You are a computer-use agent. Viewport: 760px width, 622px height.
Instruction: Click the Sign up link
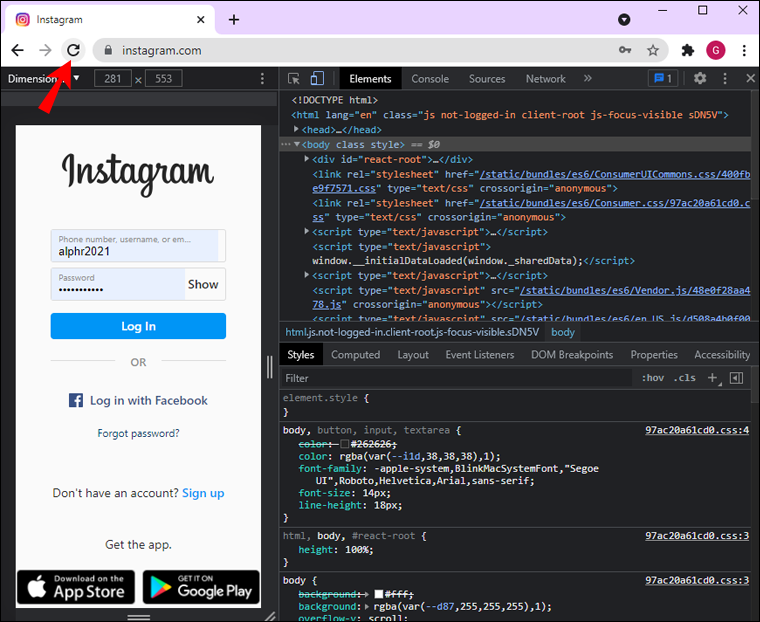[x=203, y=493]
